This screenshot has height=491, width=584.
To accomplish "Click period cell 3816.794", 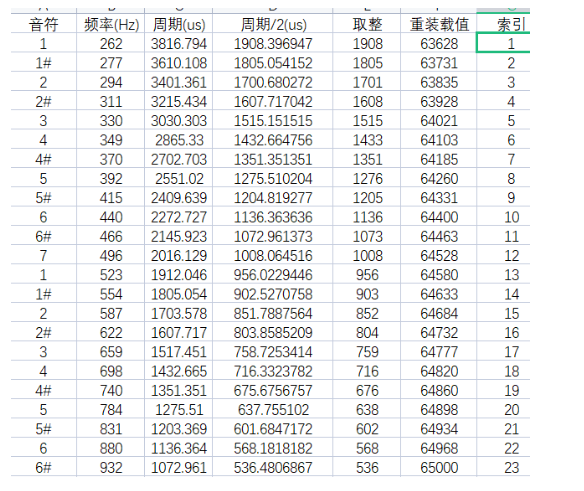I will click(x=178, y=43).
